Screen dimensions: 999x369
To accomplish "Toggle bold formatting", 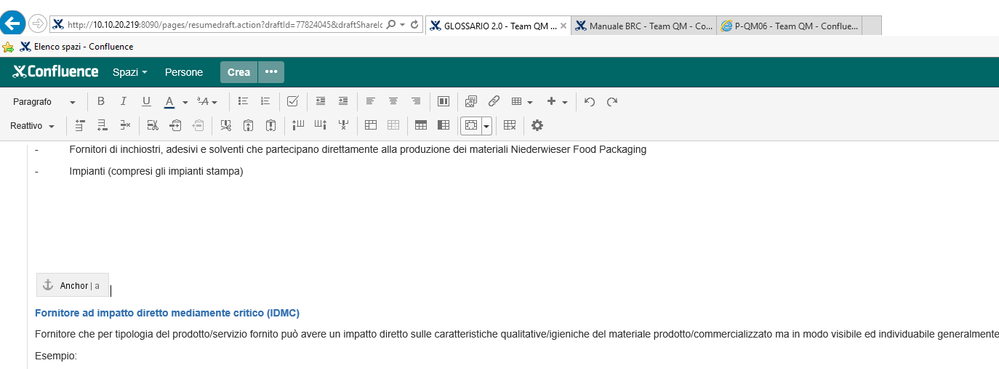I will (101, 101).
